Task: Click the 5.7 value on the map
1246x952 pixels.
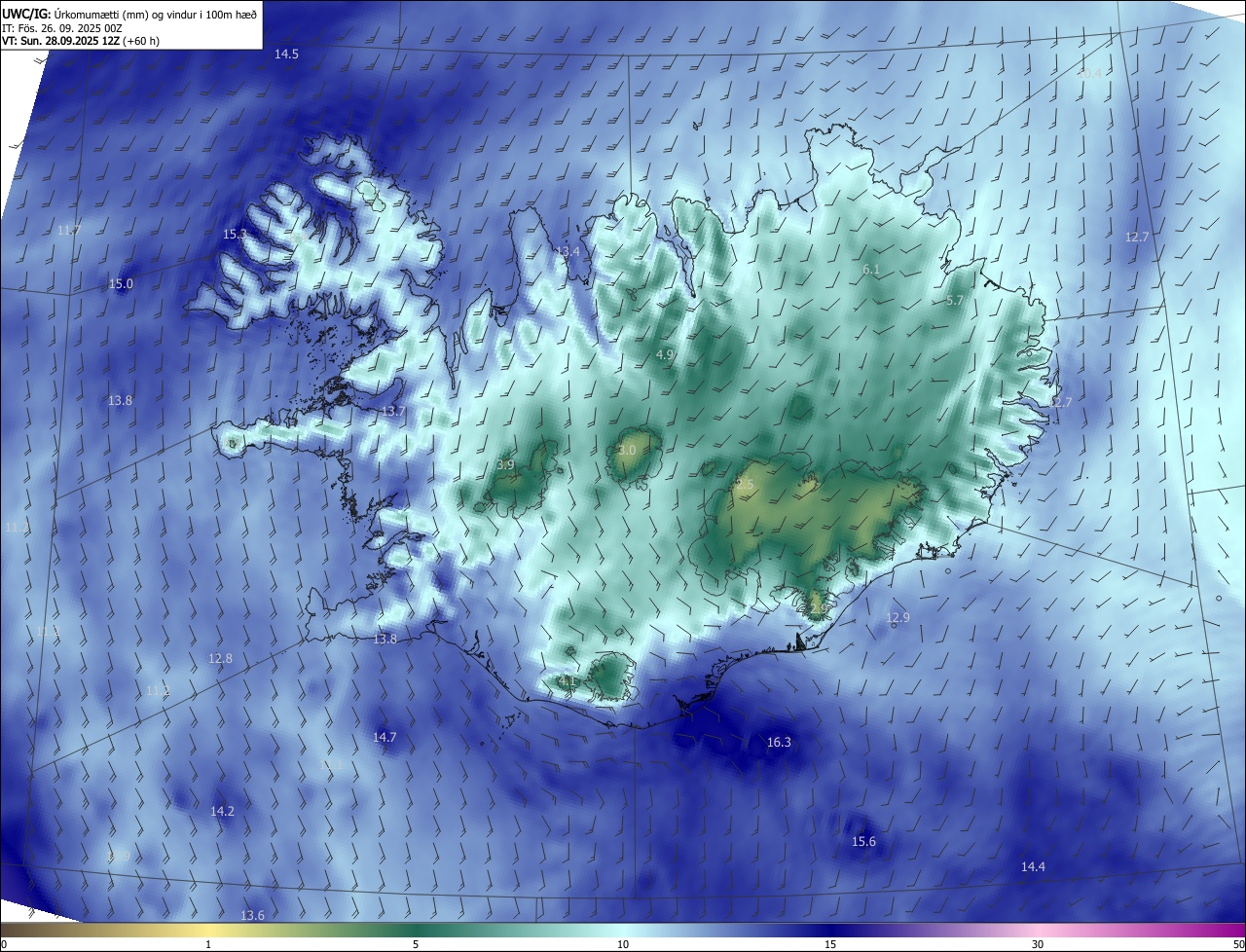Action: (955, 302)
